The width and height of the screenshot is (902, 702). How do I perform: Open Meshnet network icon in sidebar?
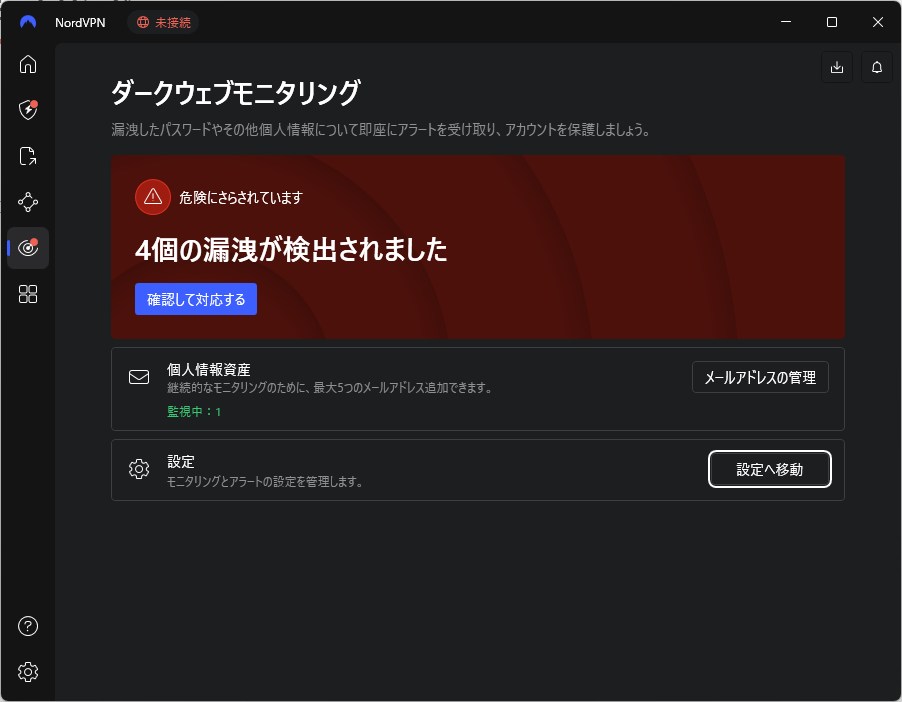28,202
